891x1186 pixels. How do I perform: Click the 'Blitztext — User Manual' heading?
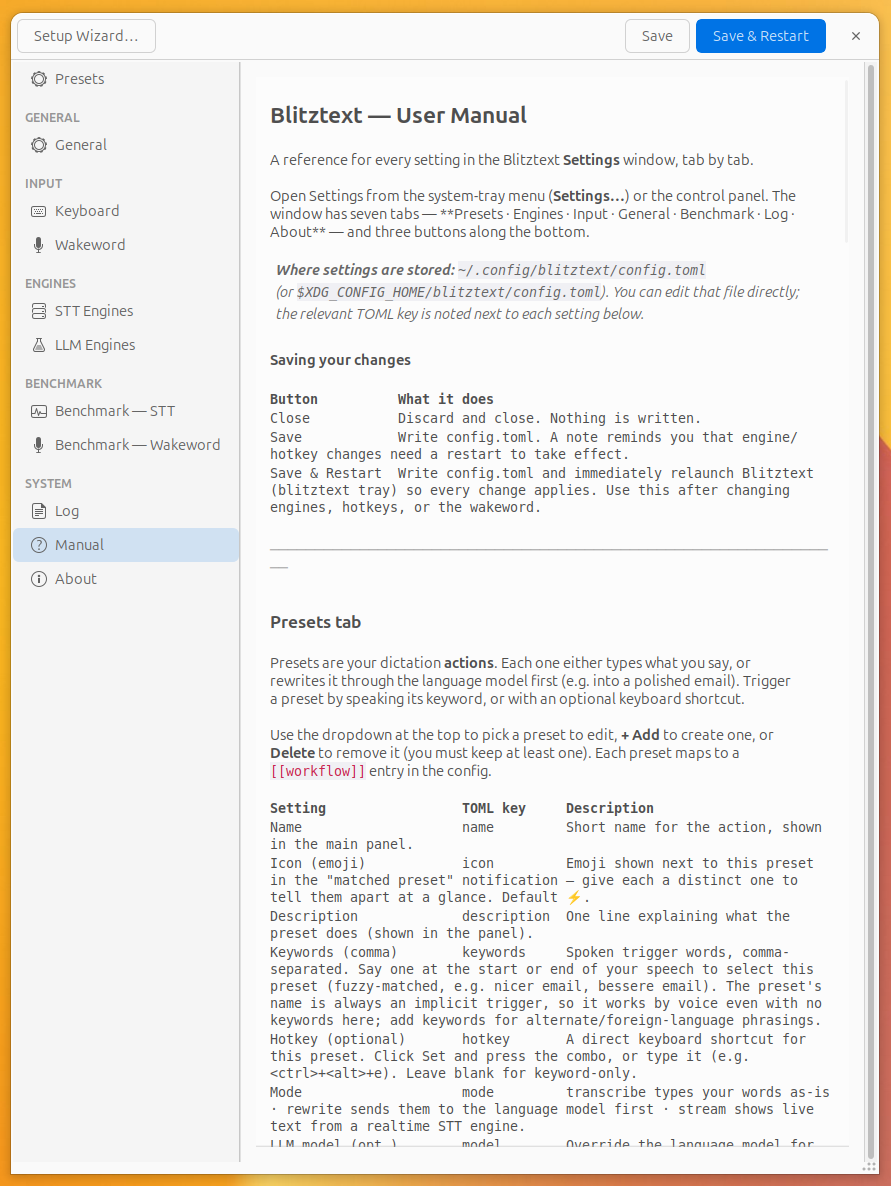click(399, 115)
